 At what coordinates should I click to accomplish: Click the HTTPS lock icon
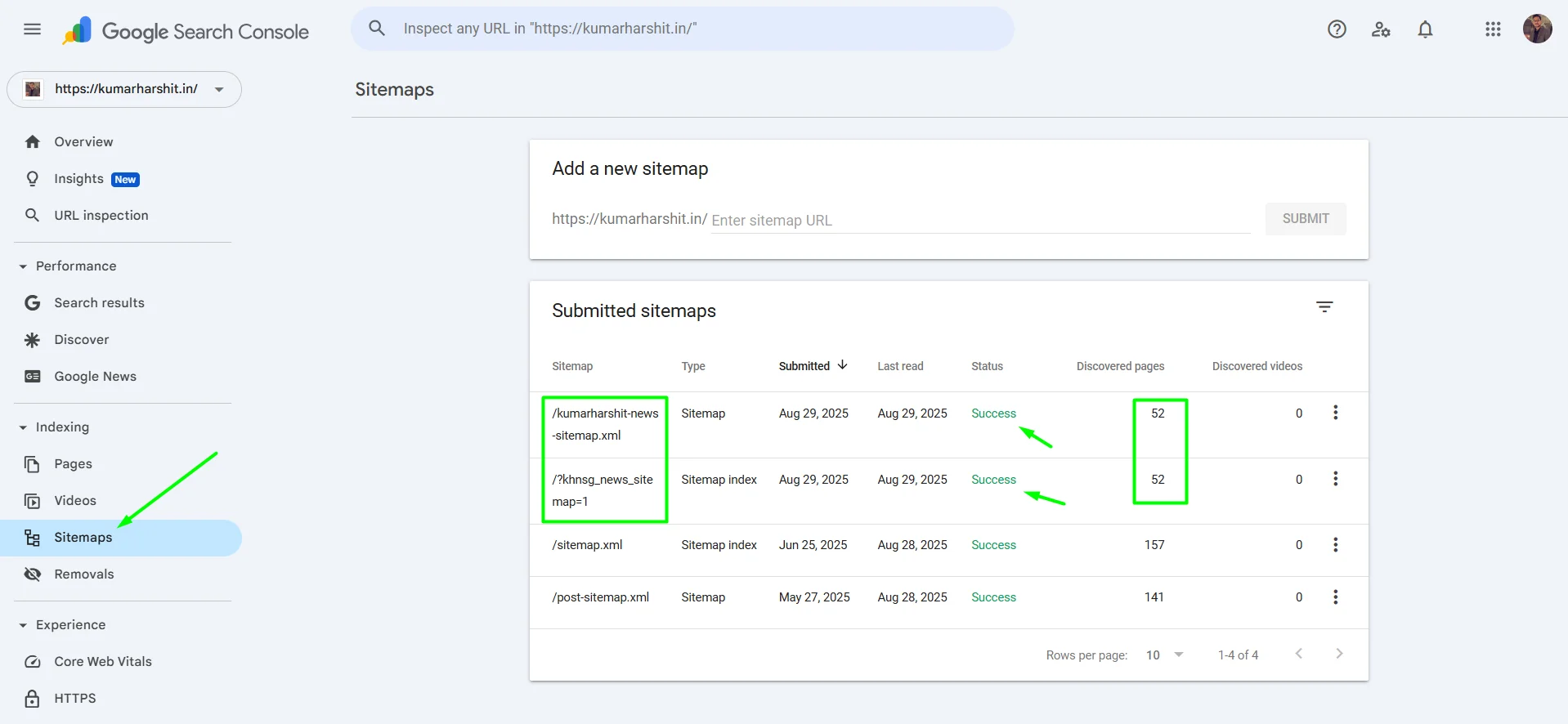pyautogui.click(x=33, y=699)
